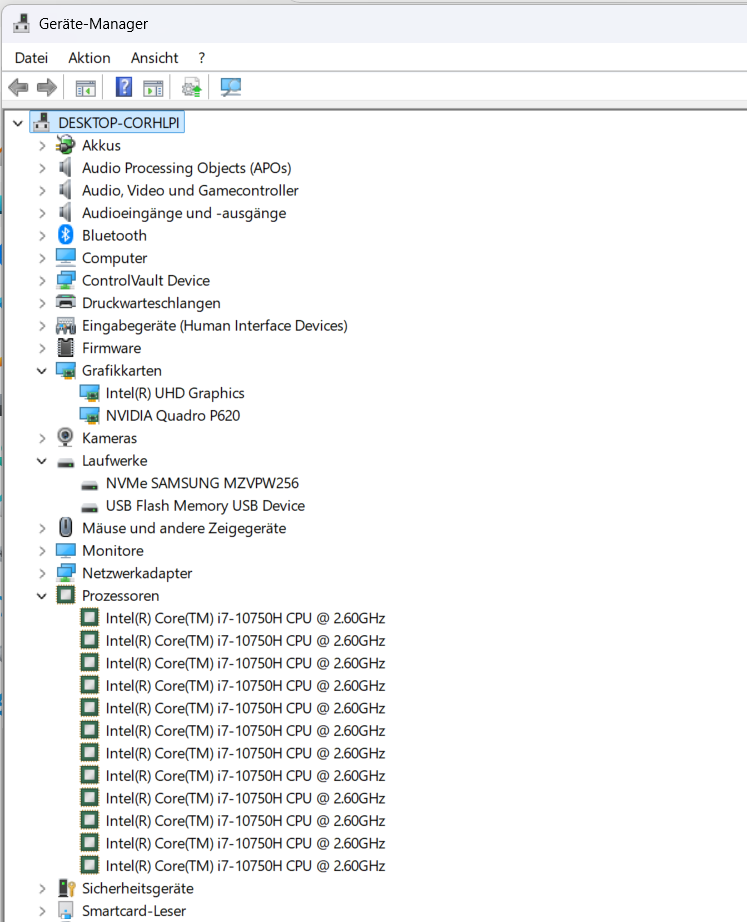The image size is (747, 922).
Task: Select Intel(R) UHD Graphics device
Action: (x=175, y=393)
